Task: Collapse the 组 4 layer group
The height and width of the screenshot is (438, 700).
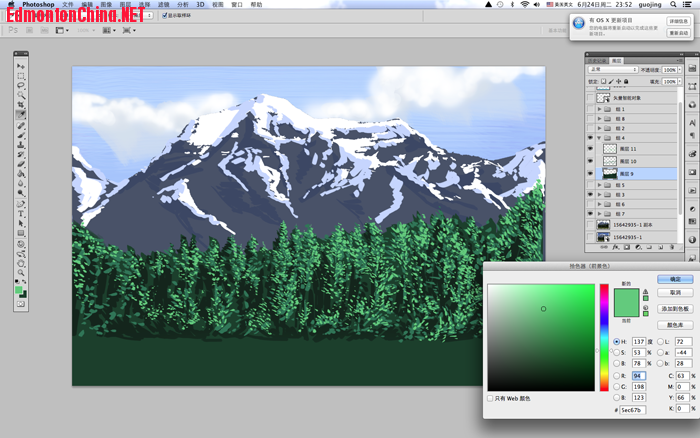Action: click(x=599, y=138)
